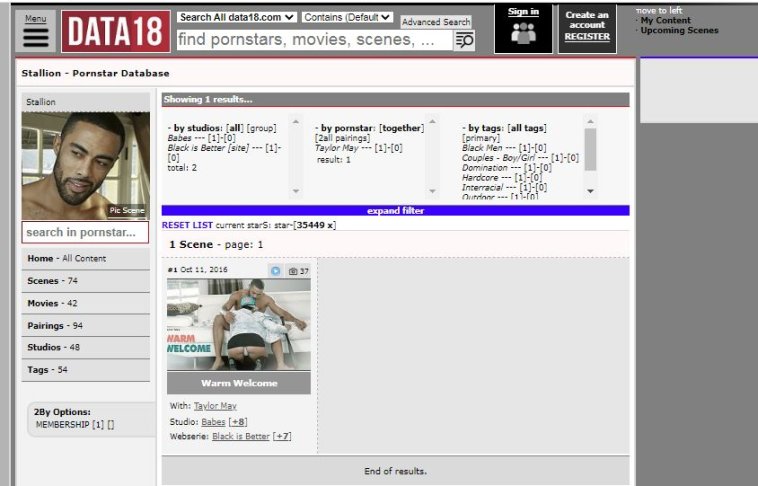Click the search submit list icon

[x=464, y=40]
